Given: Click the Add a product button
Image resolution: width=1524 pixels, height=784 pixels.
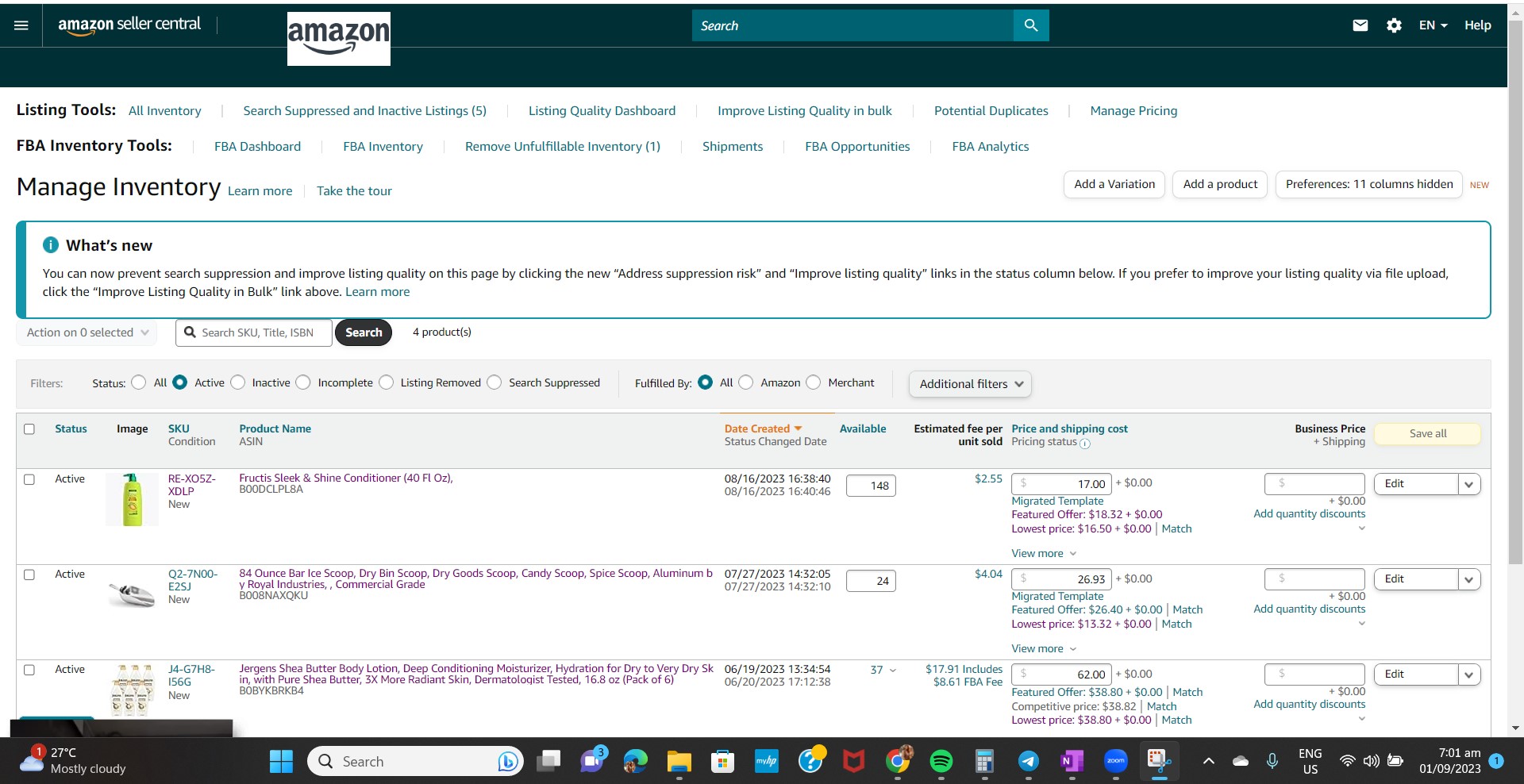Looking at the screenshot, I should (x=1220, y=184).
